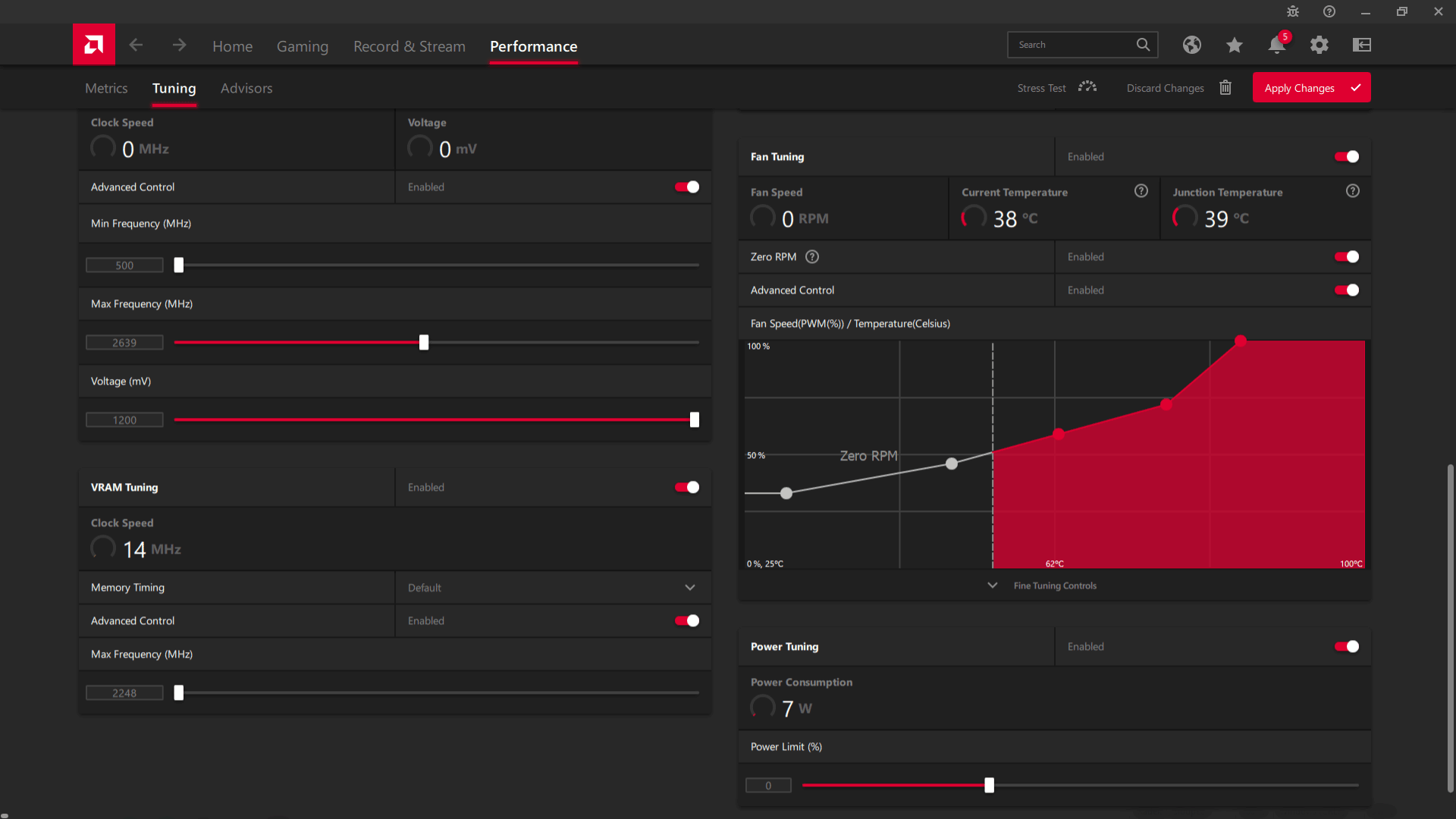The height and width of the screenshot is (819, 1456).
Task: Switch to the Metrics tab
Action: click(x=107, y=88)
